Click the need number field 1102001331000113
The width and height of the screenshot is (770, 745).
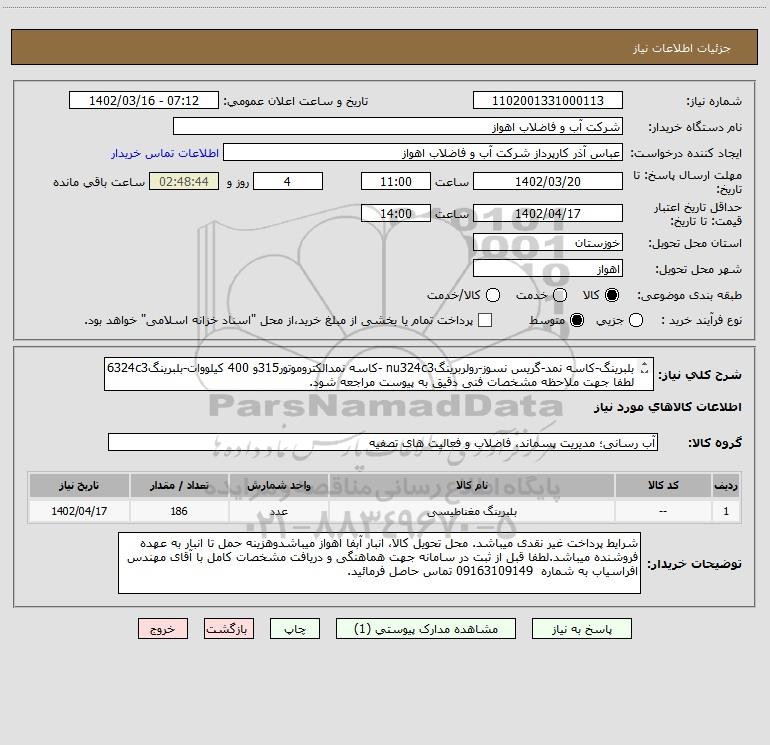pyautogui.click(x=548, y=101)
